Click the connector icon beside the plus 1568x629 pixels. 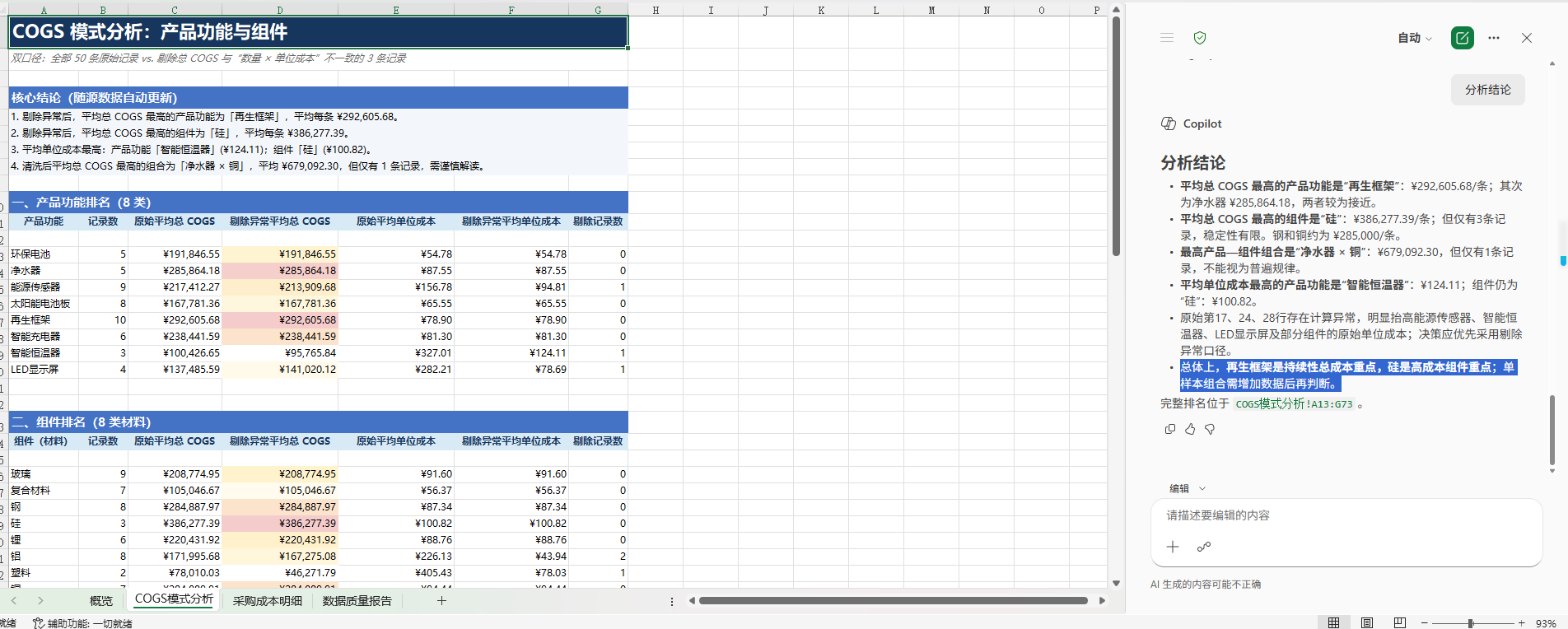(1204, 547)
